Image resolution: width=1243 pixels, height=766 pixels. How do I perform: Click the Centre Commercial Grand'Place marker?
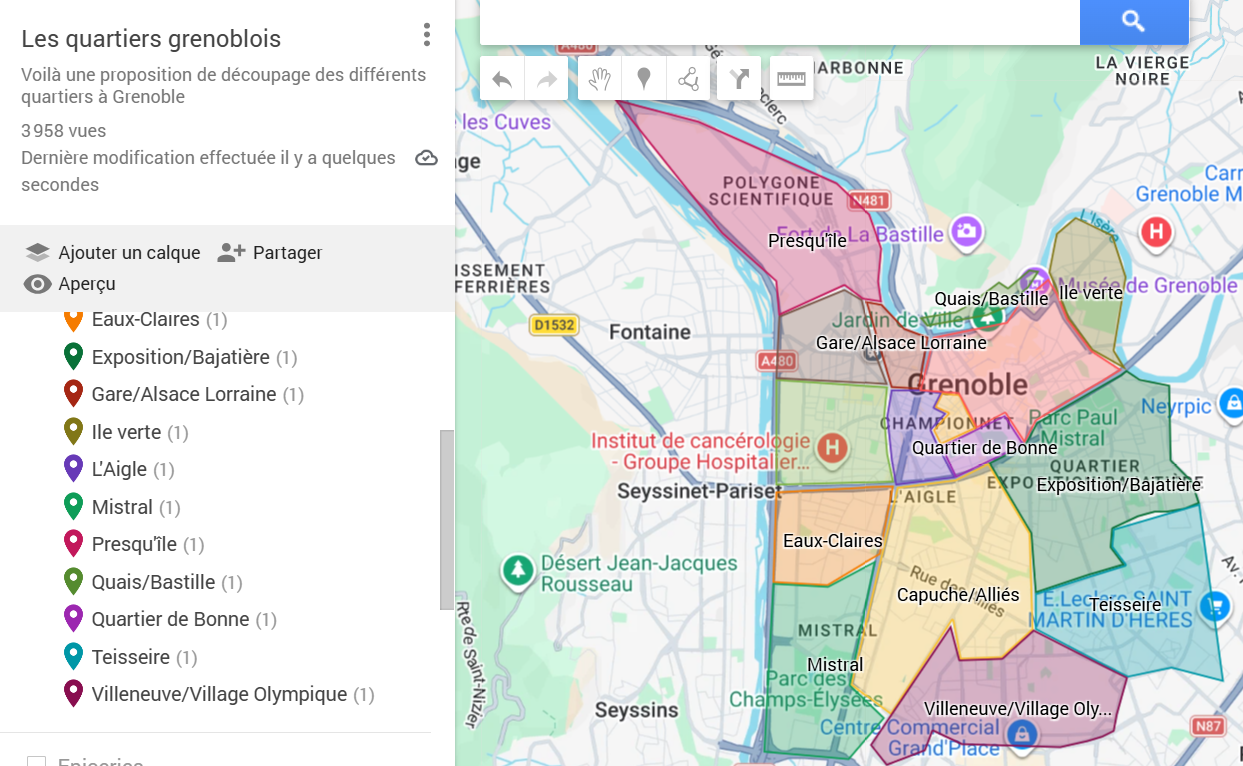coord(1021,735)
